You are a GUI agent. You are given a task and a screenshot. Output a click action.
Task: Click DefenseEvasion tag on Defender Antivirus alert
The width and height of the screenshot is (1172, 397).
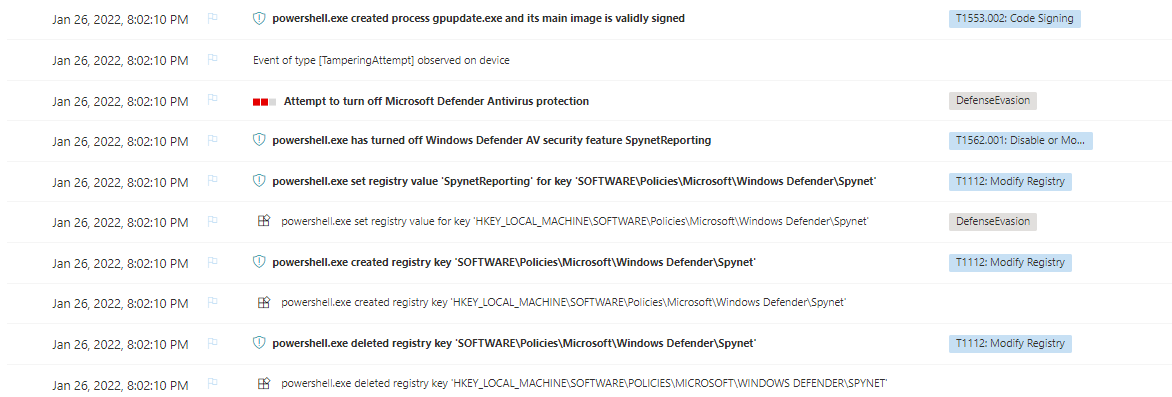tap(993, 101)
